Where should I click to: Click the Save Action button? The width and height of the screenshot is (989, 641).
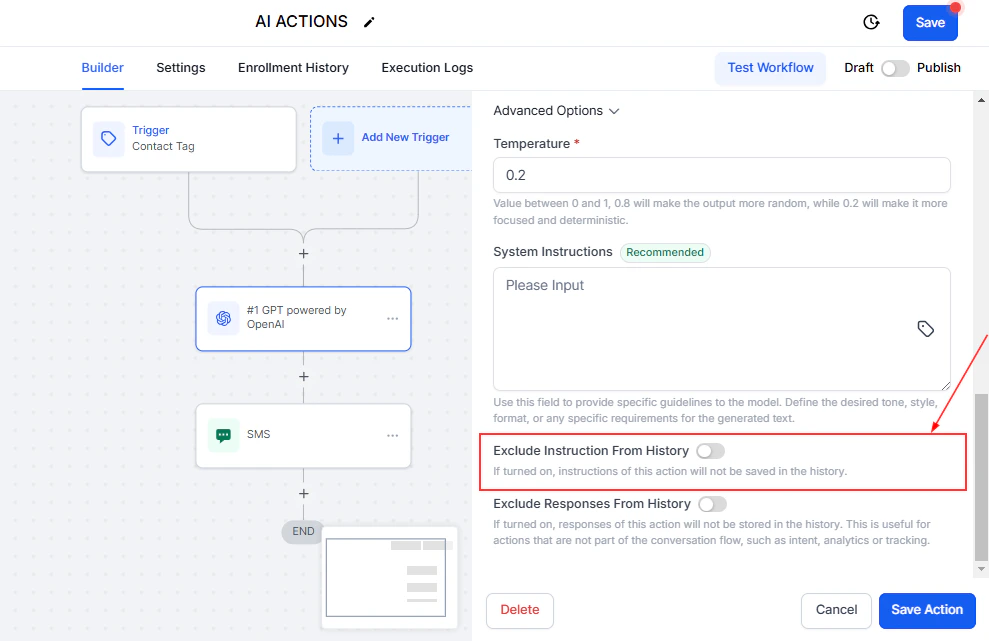click(927, 610)
